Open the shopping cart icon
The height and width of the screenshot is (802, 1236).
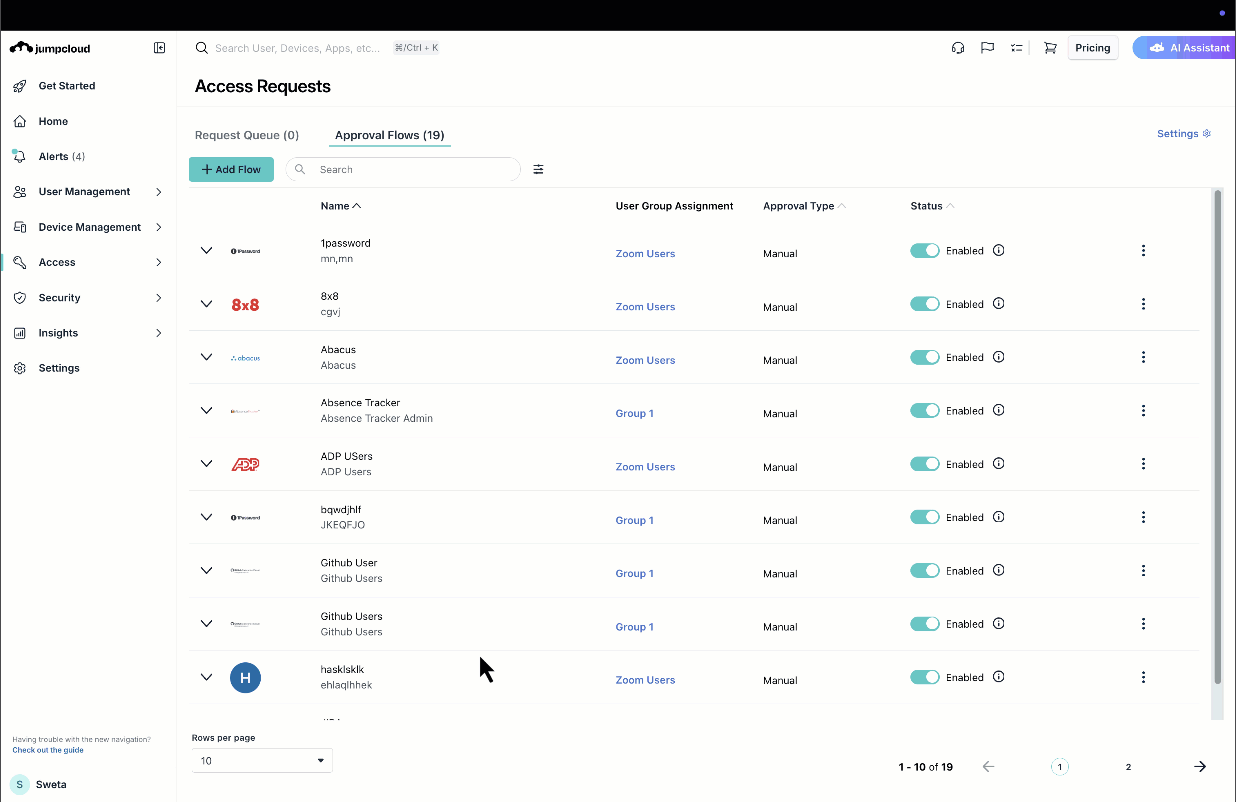point(1050,48)
